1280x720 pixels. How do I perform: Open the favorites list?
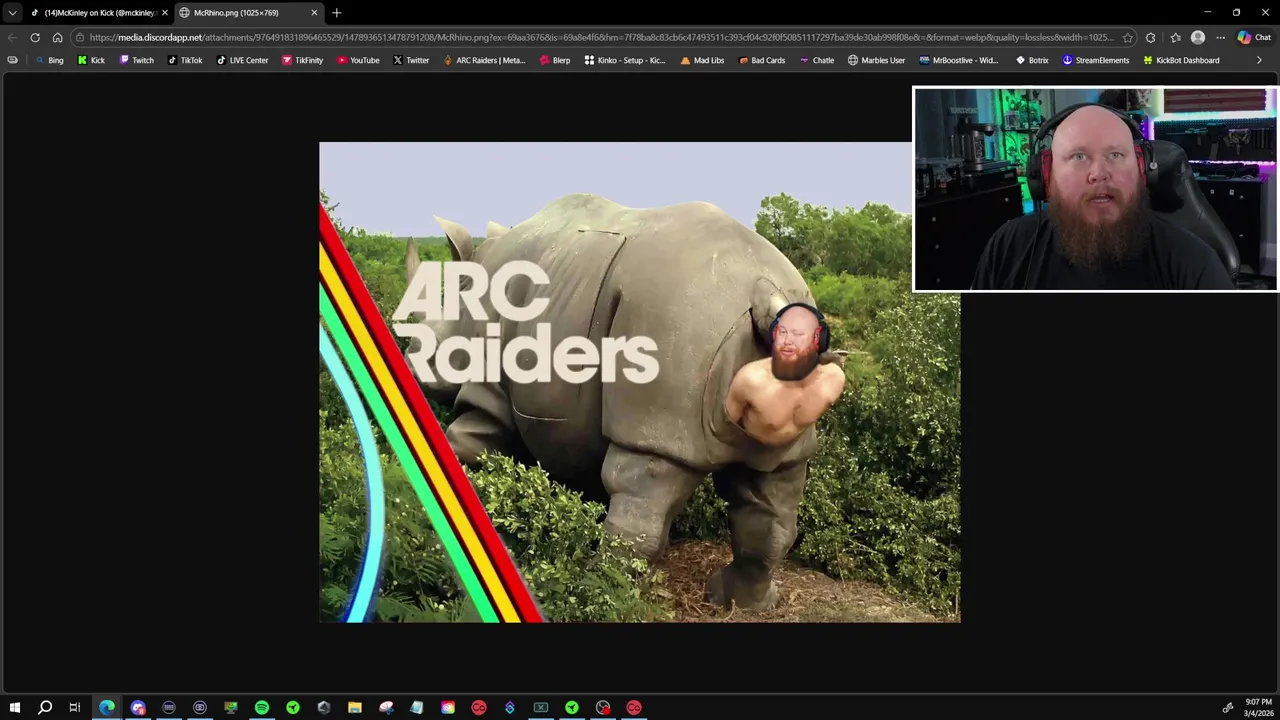(1175, 38)
